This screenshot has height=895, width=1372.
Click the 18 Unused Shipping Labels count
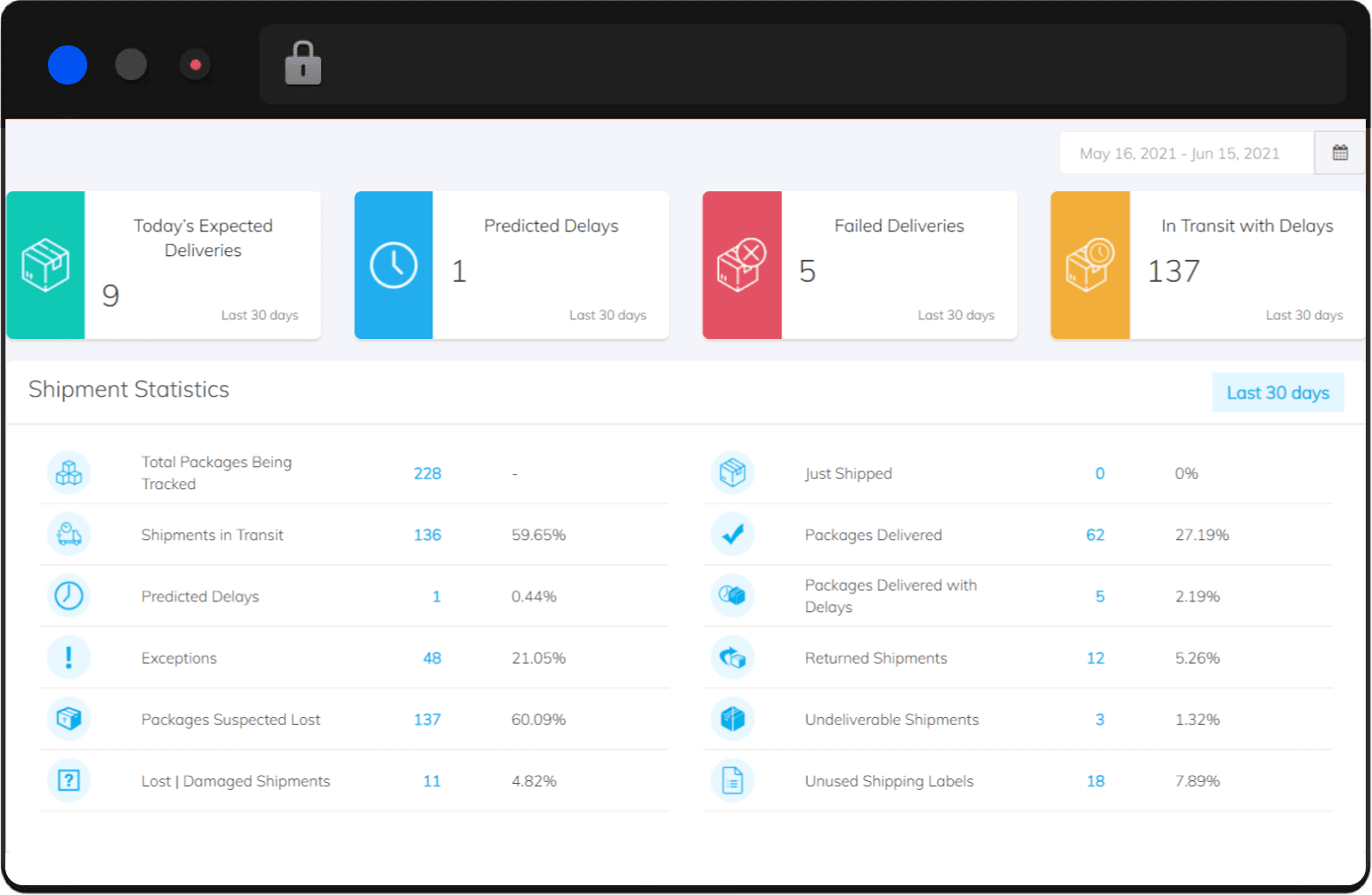tap(1094, 780)
